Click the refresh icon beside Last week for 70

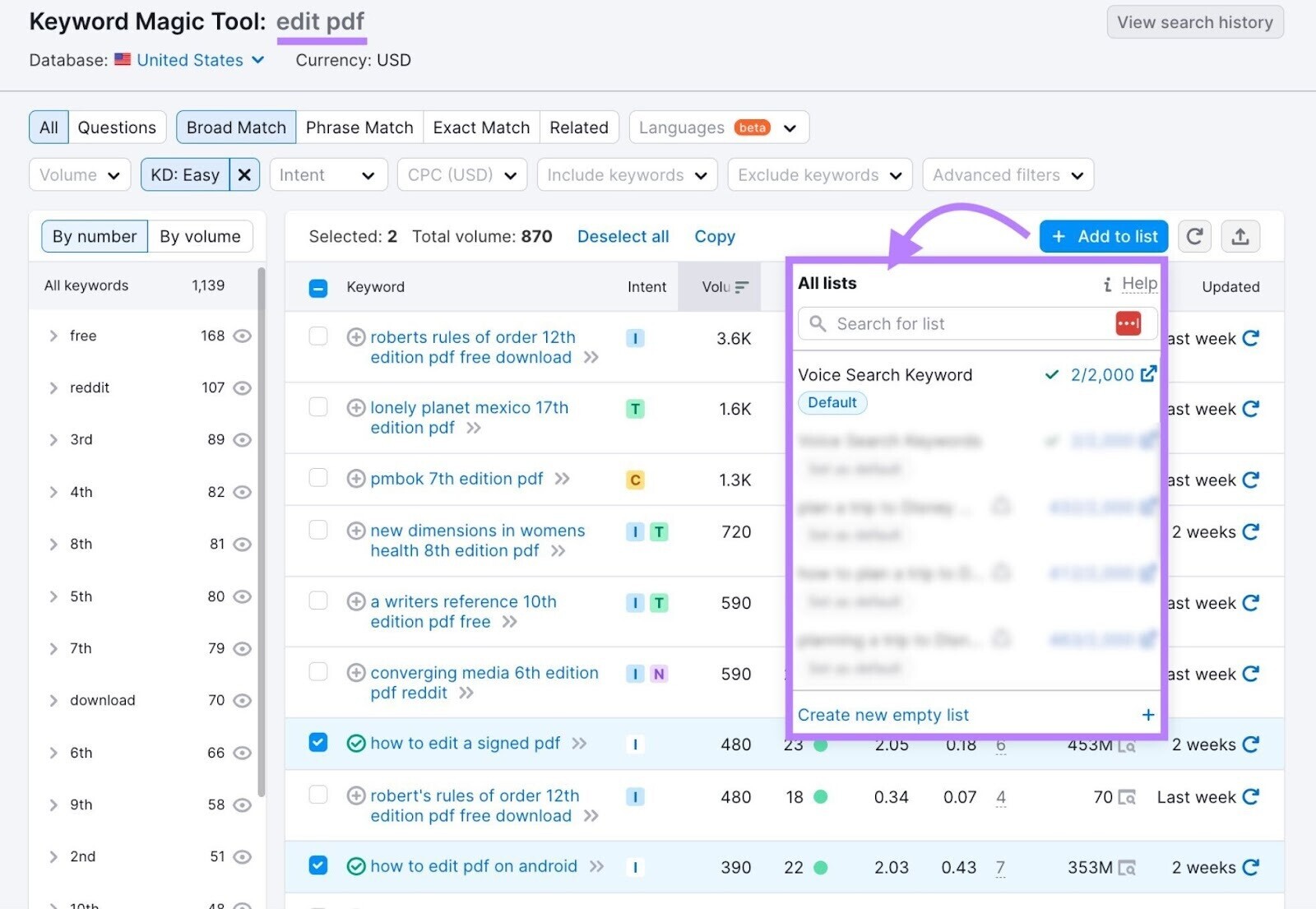pos(1251,796)
